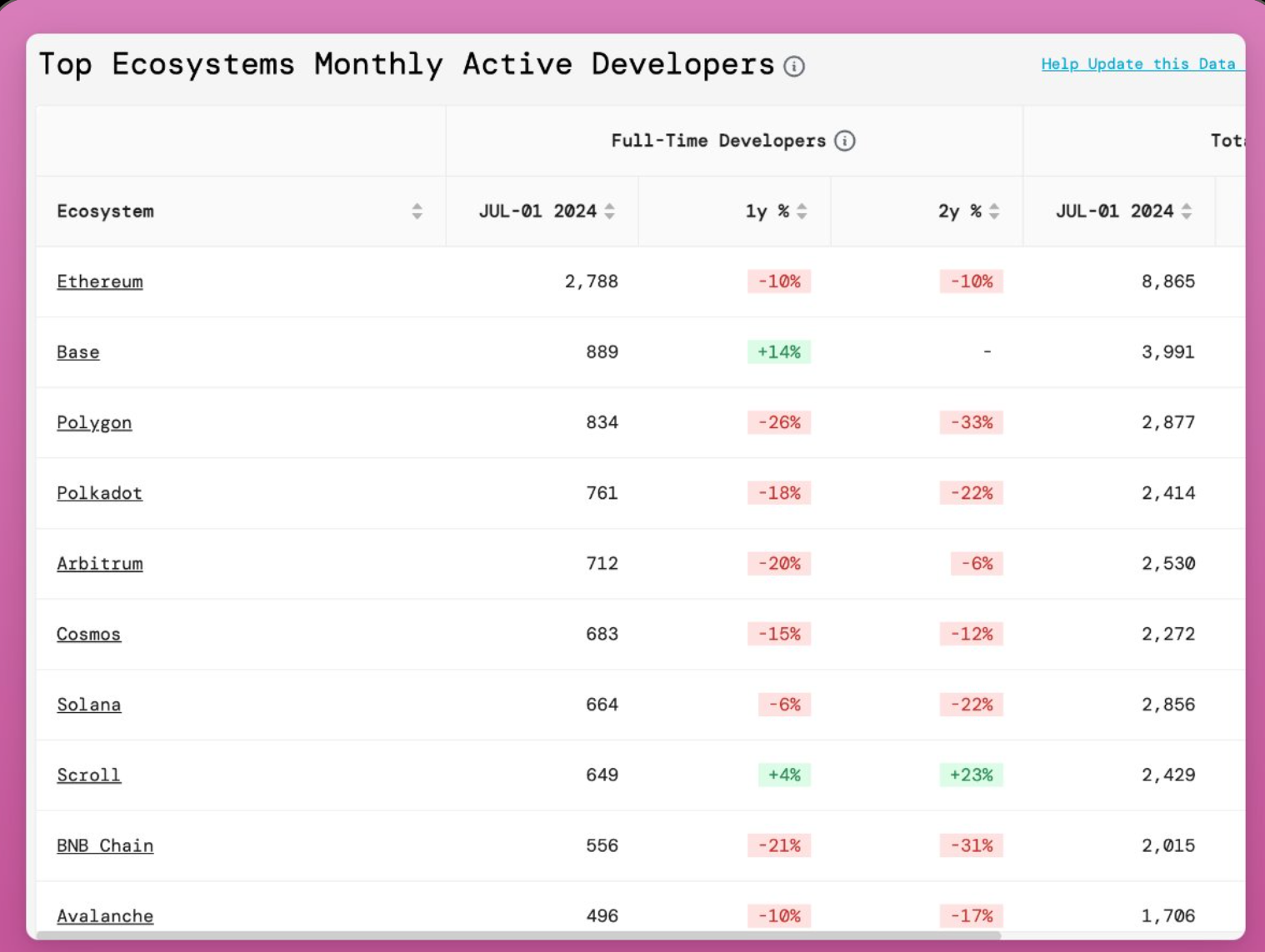The image size is (1265, 952).
Task: Click Avalanche full-time count 496
Action: click(602, 916)
